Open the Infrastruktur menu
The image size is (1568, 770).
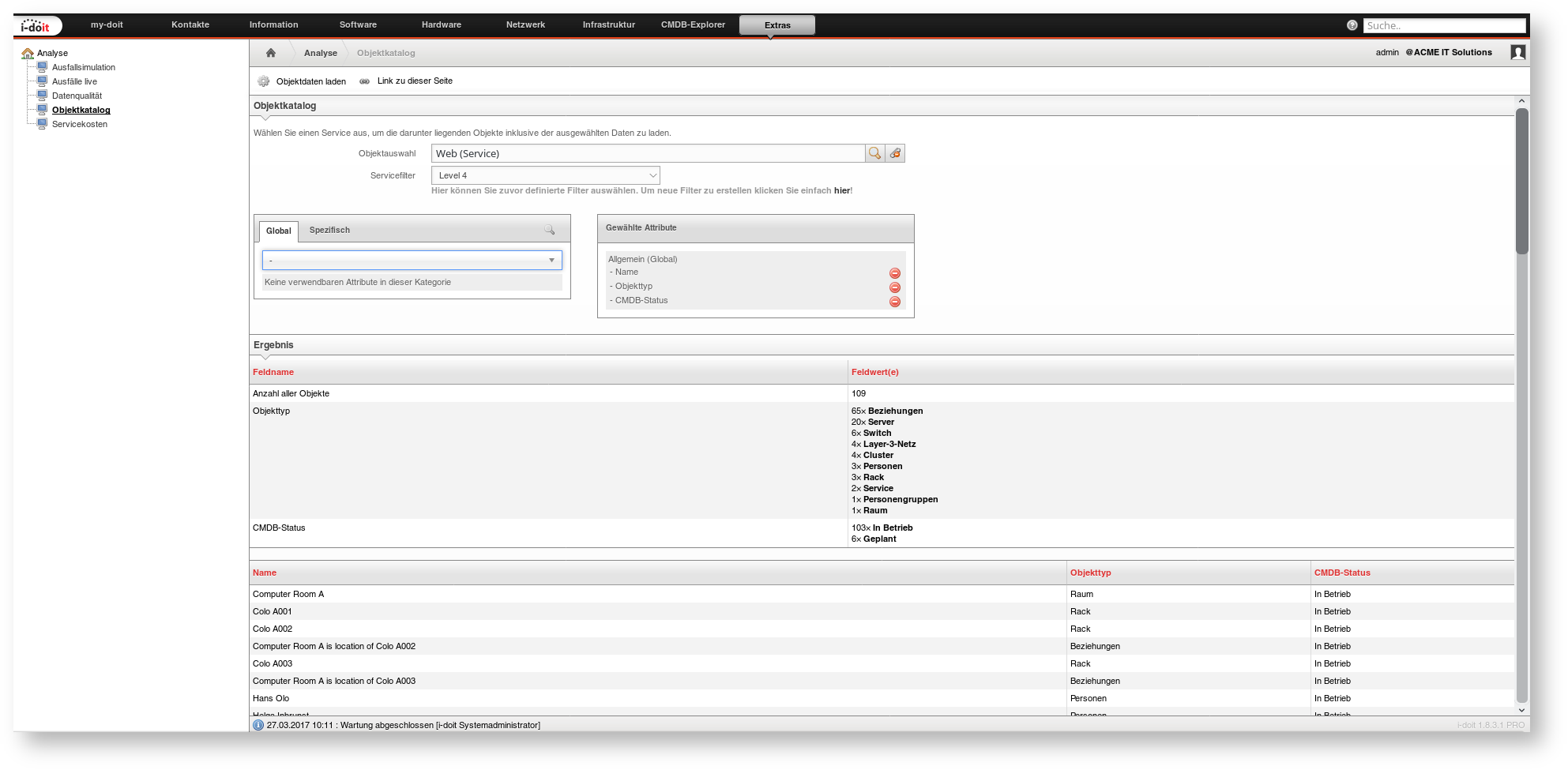click(x=609, y=24)
